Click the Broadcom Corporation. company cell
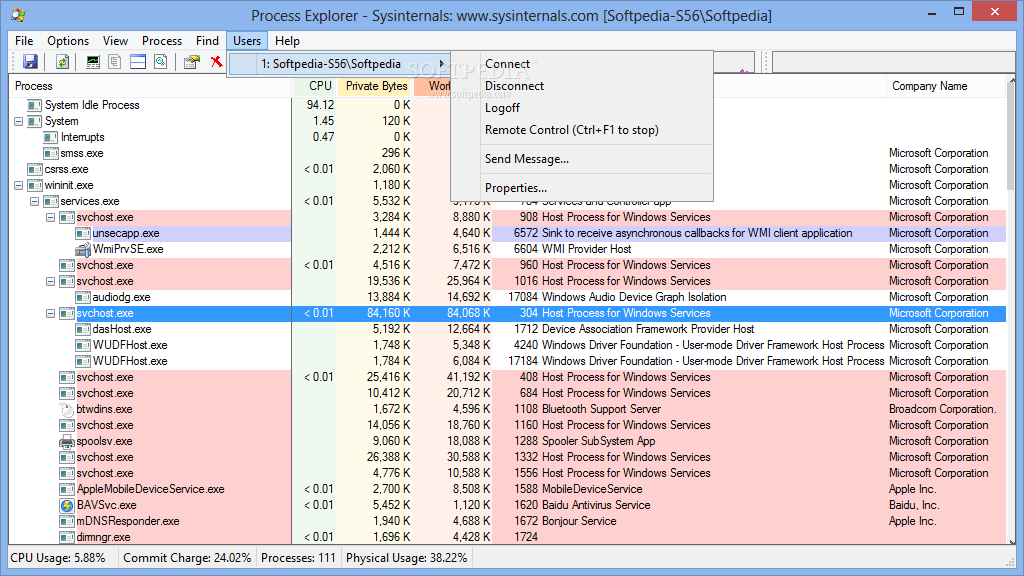 [x=942, y=409]
